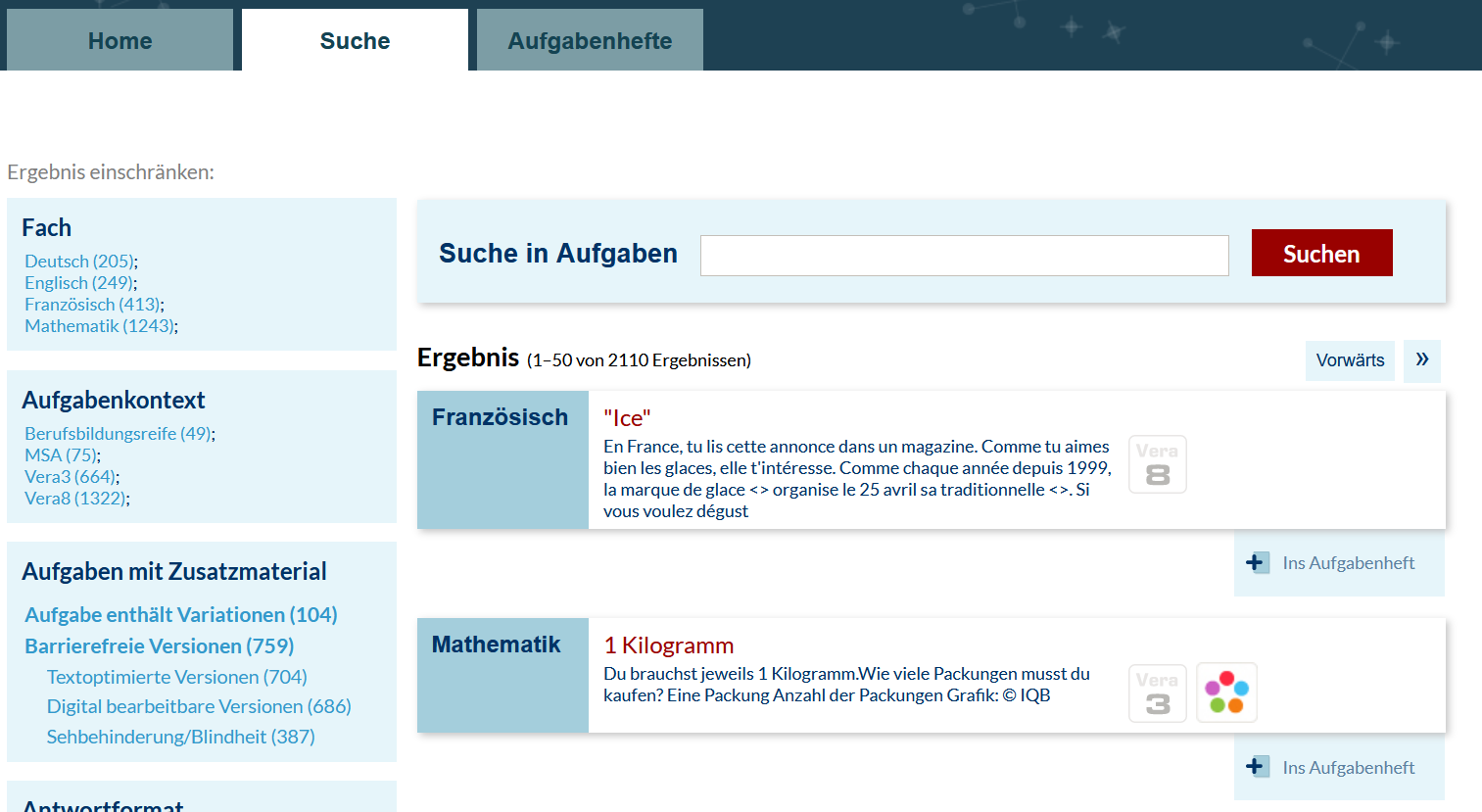Select Barrierefreie Versionen (759)
1482x812 pixels.
[x=160, y=646]
